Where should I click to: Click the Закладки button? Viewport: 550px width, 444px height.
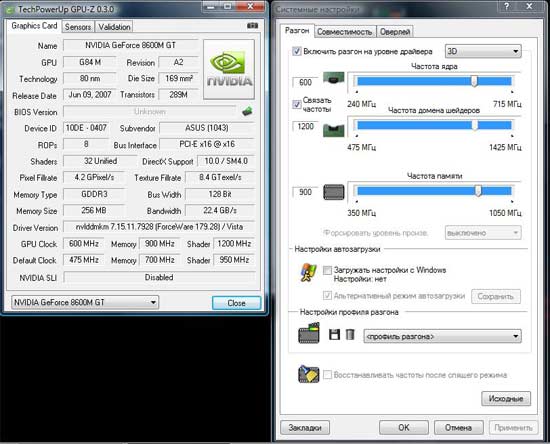pos(305,428)
